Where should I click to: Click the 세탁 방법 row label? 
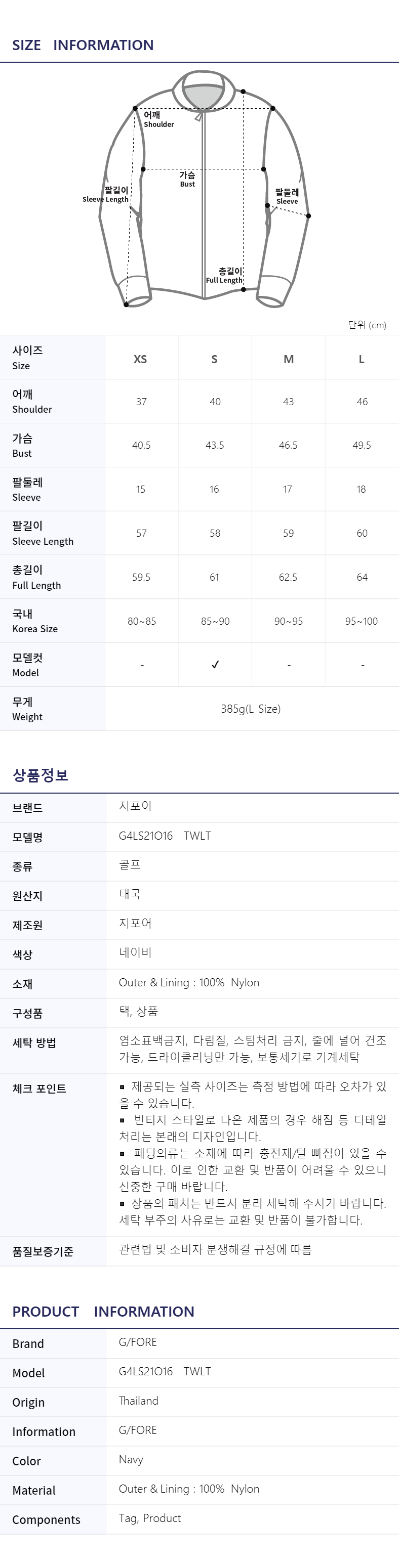click(34, 1042)
